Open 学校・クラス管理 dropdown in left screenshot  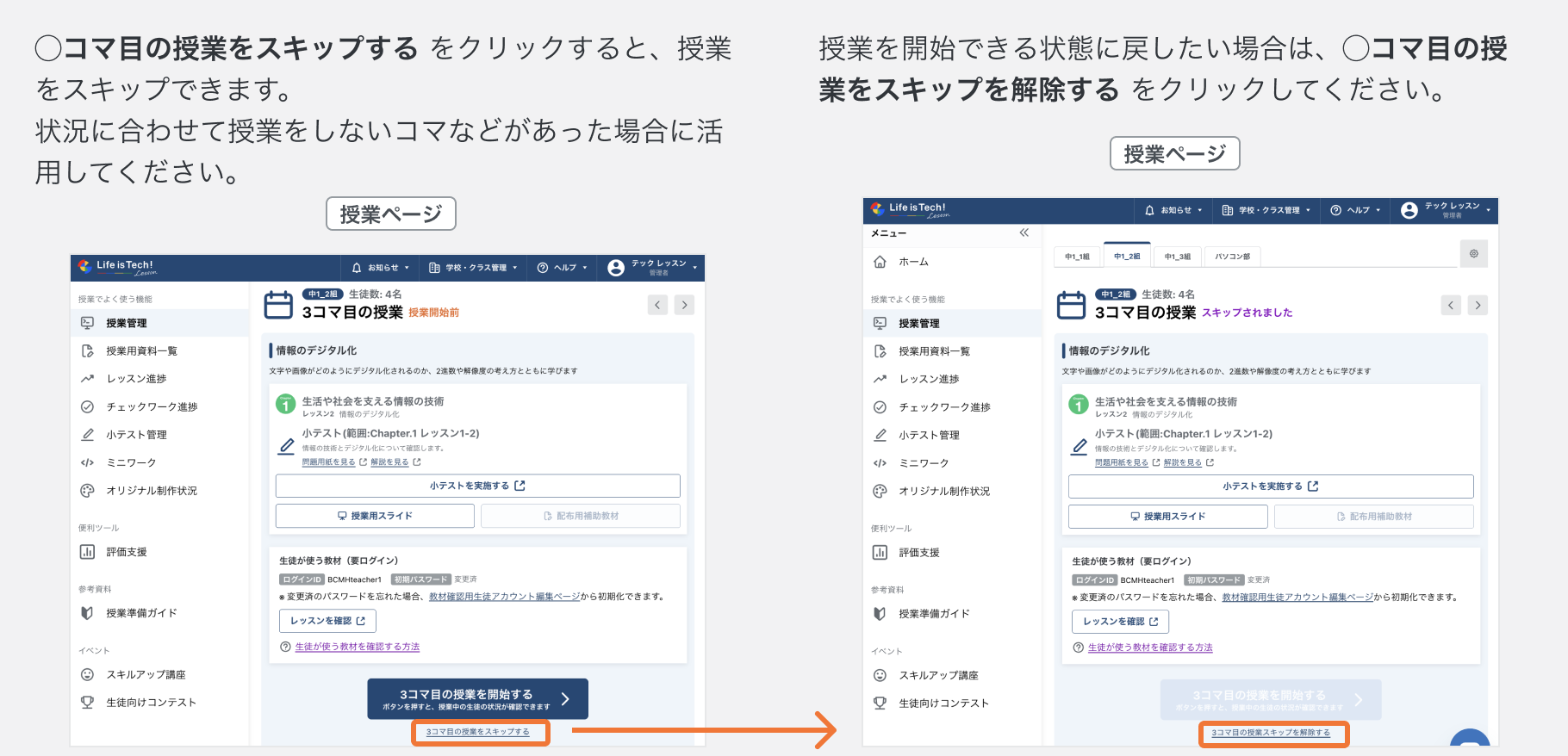[x=473, y=268]
